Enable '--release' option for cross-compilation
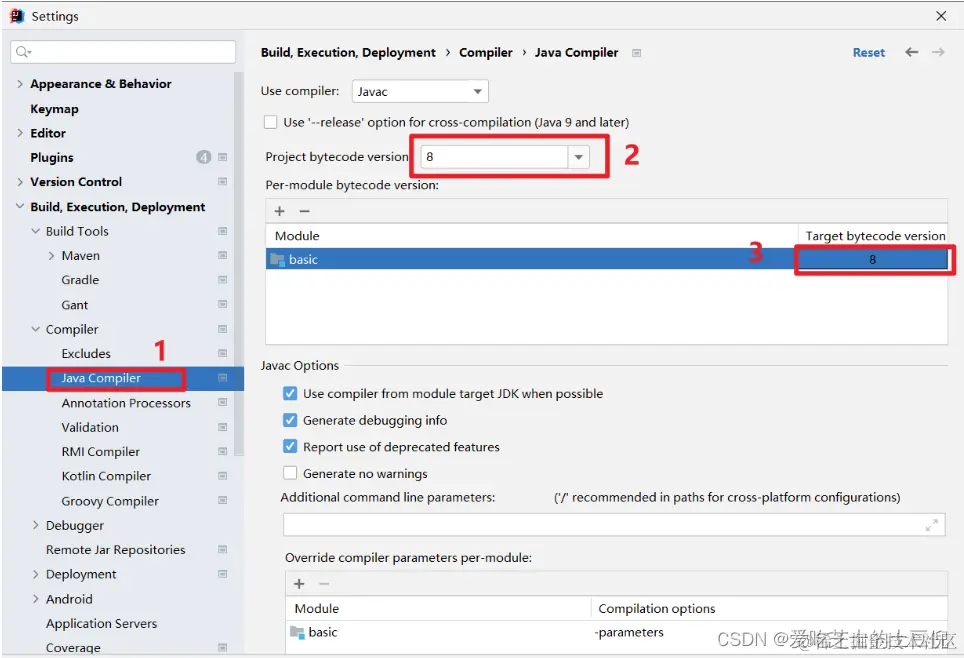The image size is (964, 658). (271, 122)
